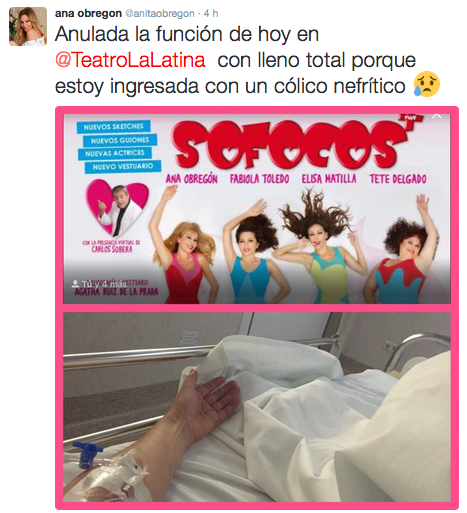The height and width of the screenshot is (513, 467).
Task: Collapse the image with the white chevron
Action: [x=437, y=116]
